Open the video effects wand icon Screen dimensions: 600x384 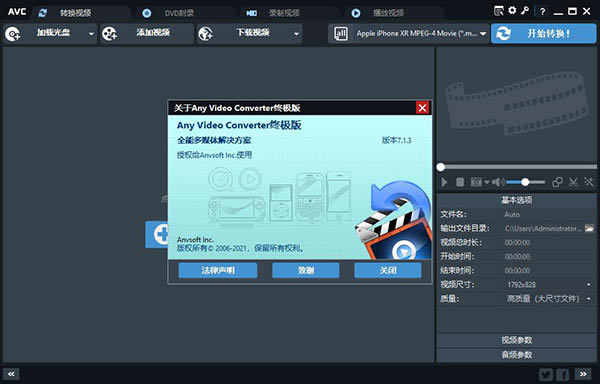click(589, 182)
